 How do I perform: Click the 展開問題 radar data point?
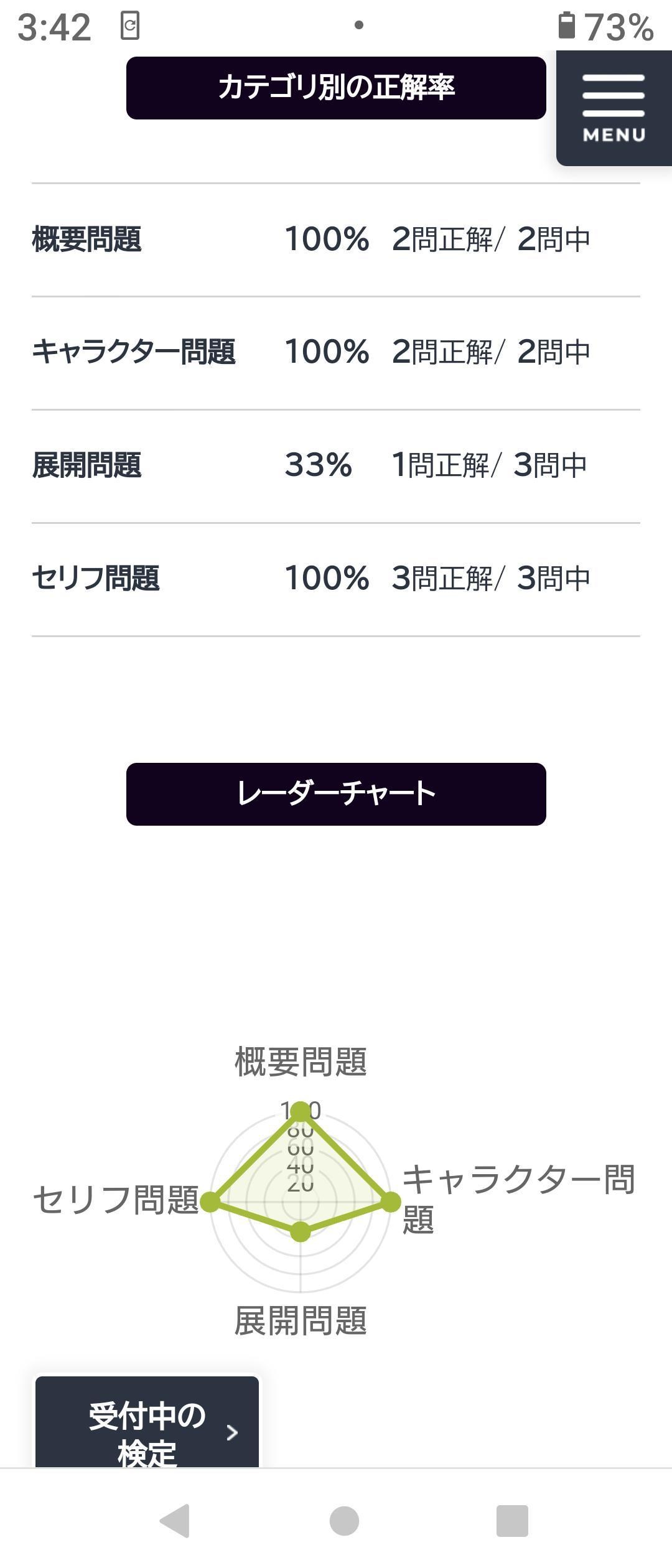tap(301, 1231)
